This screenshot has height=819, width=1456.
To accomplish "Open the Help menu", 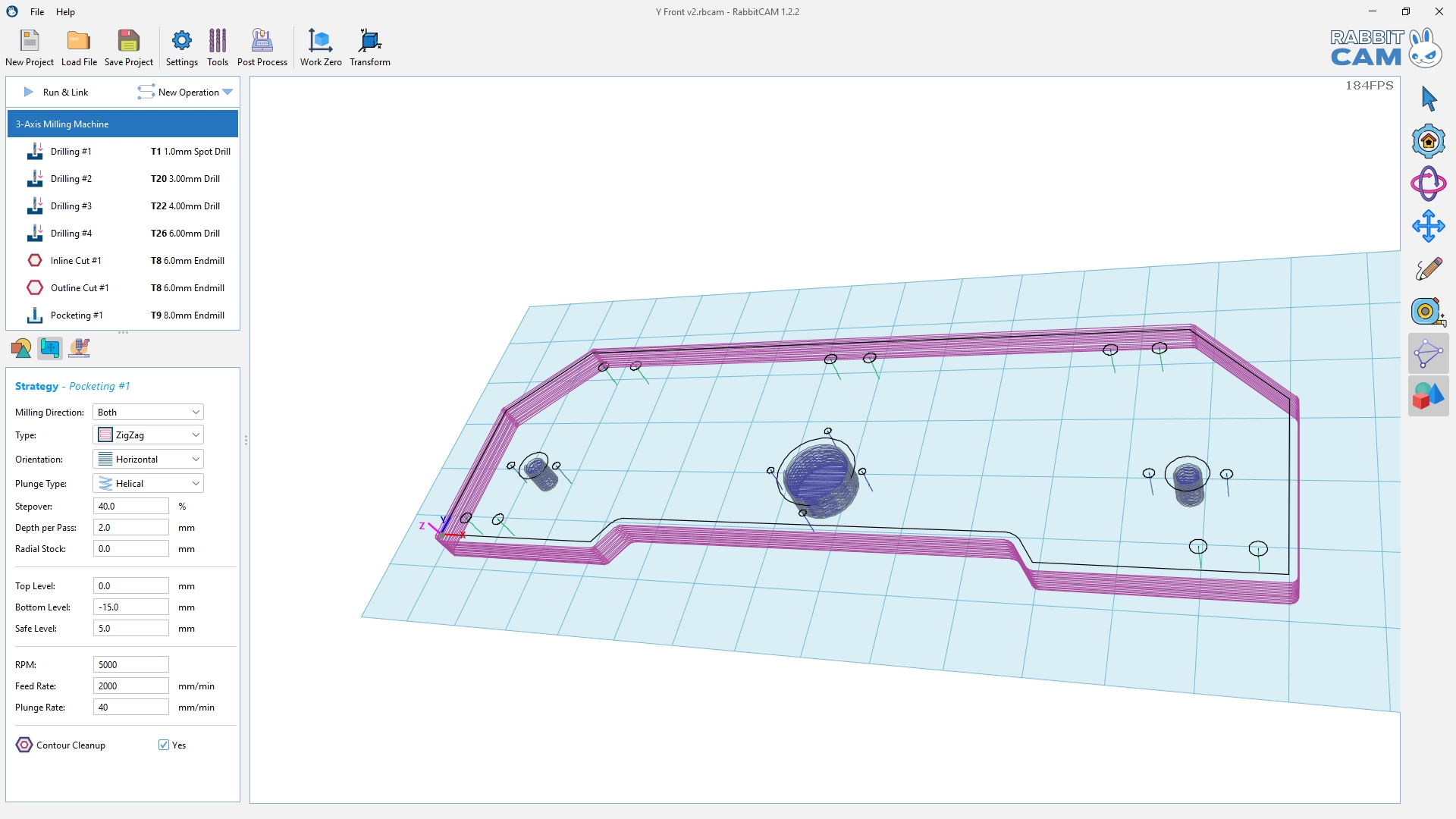I will point(65,11).
